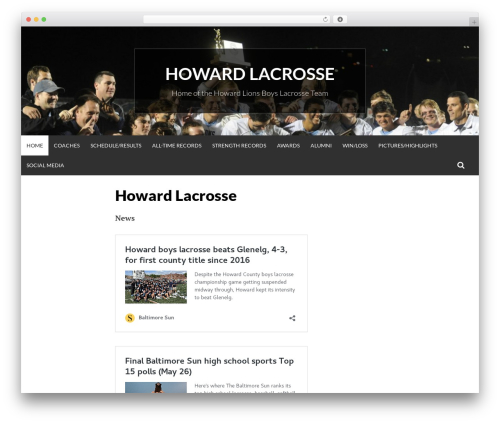Click the thumbnail of the Top 15 polls article
The image size is (500, 423).
point(156,387)
